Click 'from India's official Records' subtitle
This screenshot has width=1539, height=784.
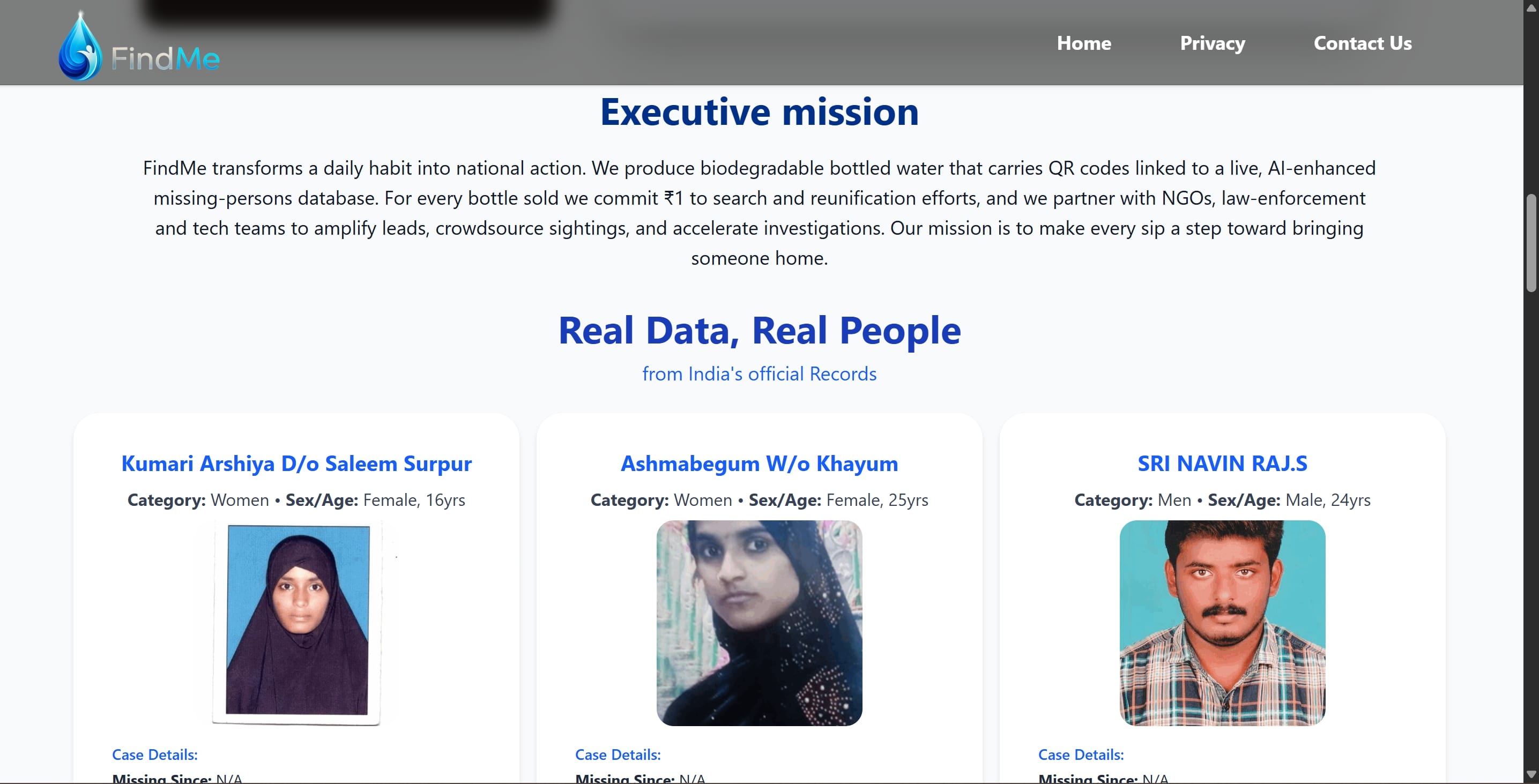pos(759,374)
